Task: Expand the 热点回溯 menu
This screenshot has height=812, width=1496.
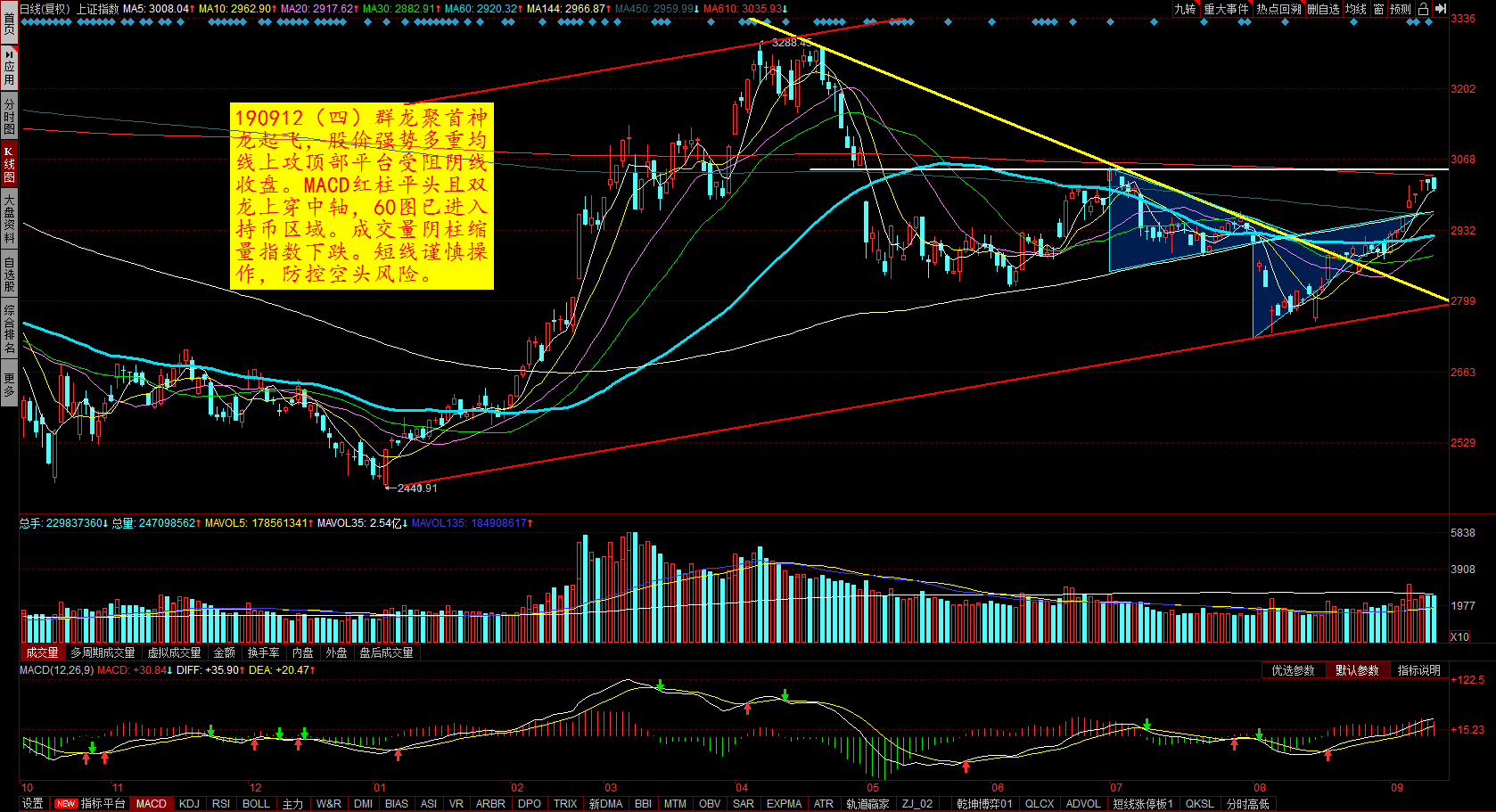Action: point(1279,9)
